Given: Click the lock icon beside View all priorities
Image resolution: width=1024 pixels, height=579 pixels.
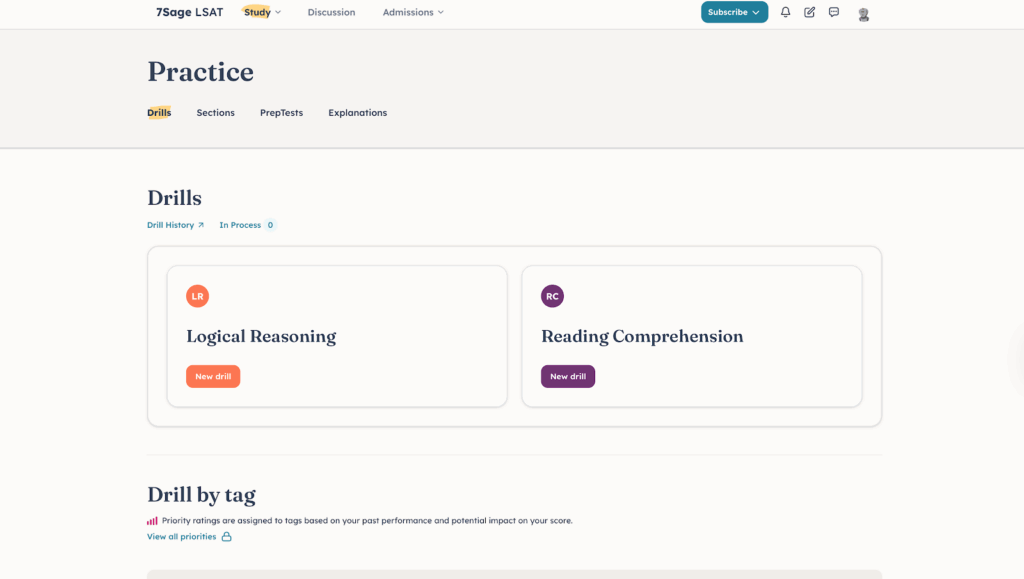Looking at the screenshot, I should (x=226, y=537).
